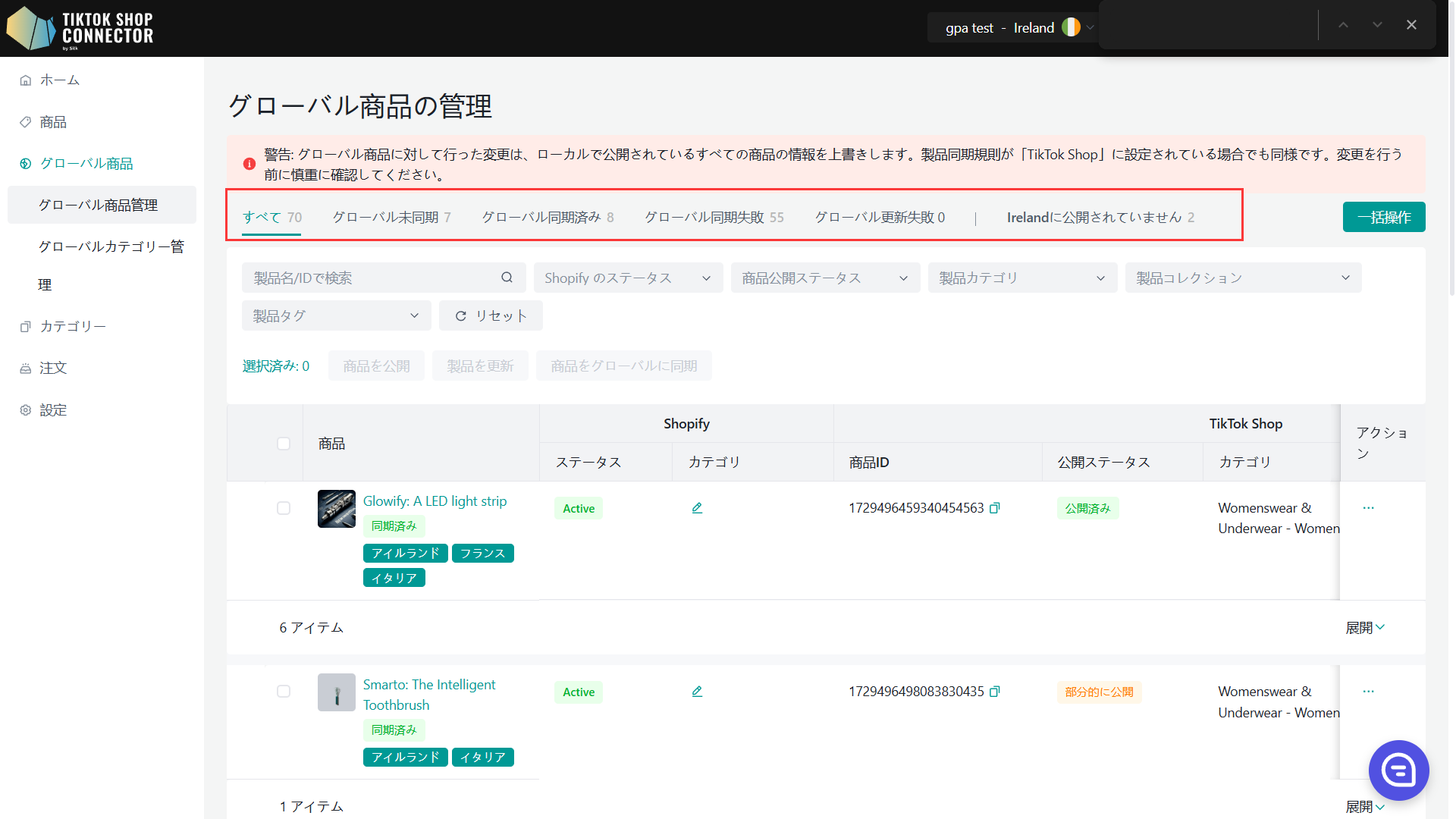Screen dimensions: 1456x819
Task: Check the Glowify product row checkbox
Action: tap(284, 508)
